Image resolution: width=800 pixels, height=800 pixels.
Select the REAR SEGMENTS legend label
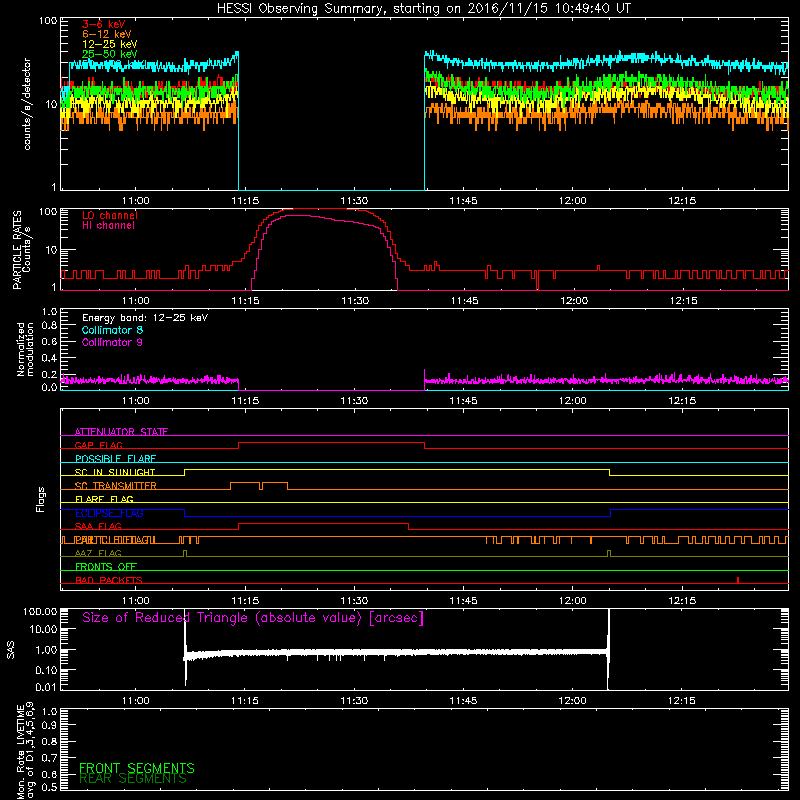(133, 779)
